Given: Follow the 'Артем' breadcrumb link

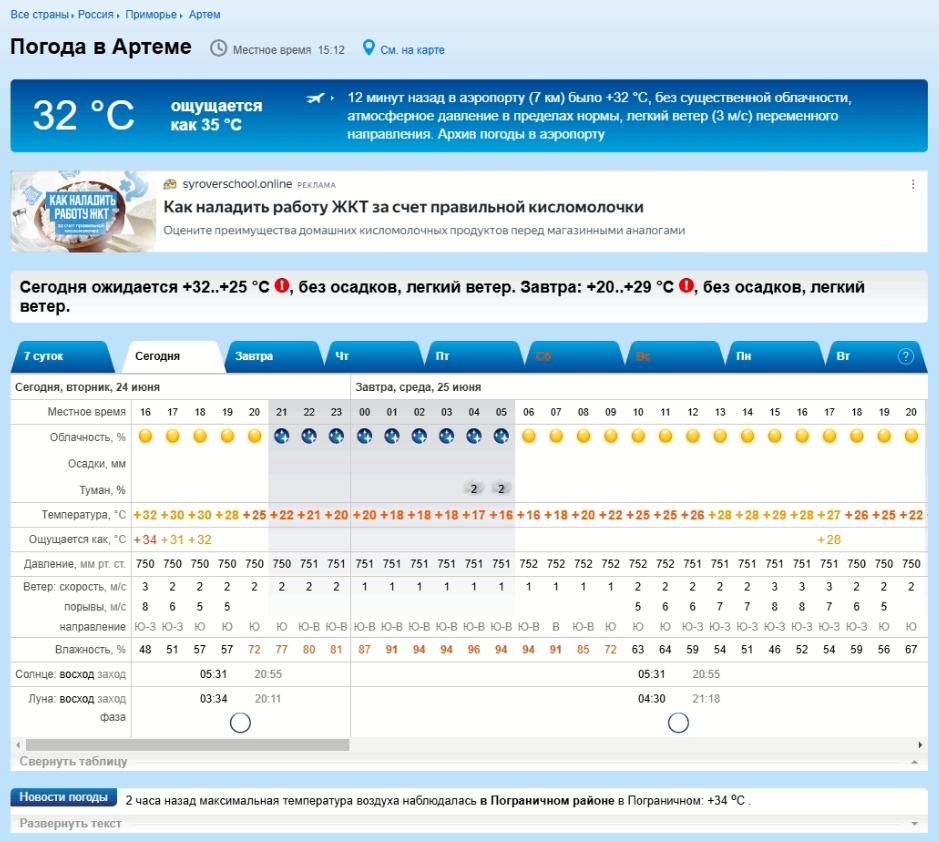Looking at the screenshot, I should click(x=204, y=14).
